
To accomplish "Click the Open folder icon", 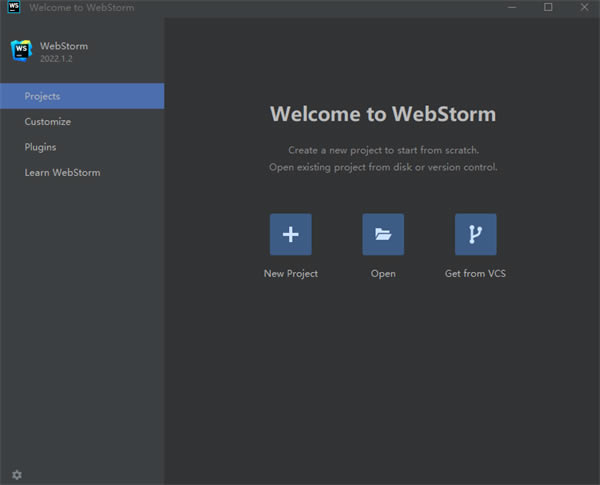I will [383, 235].
